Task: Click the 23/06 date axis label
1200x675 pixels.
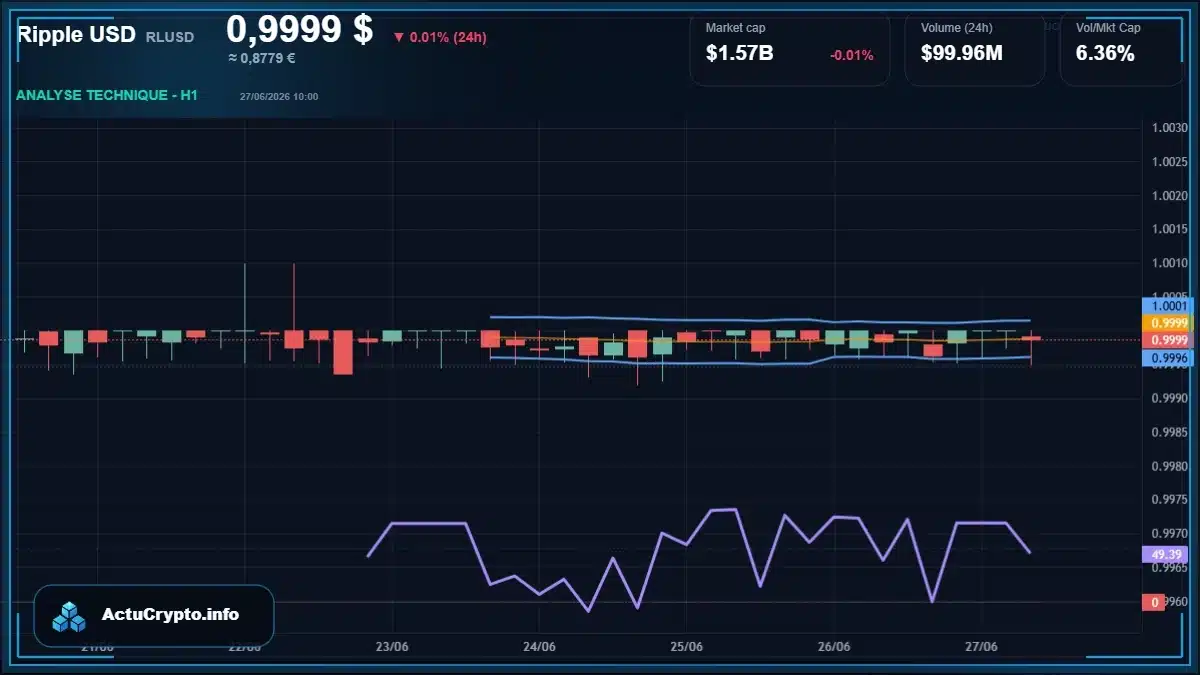Action: coord(392,646)
